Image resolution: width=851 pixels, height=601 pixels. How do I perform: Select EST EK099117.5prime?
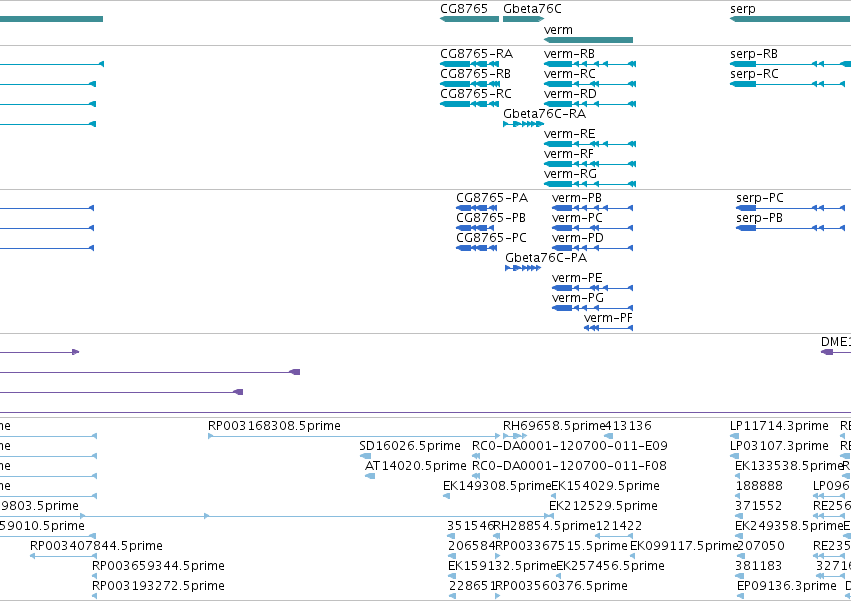point(633,556)
